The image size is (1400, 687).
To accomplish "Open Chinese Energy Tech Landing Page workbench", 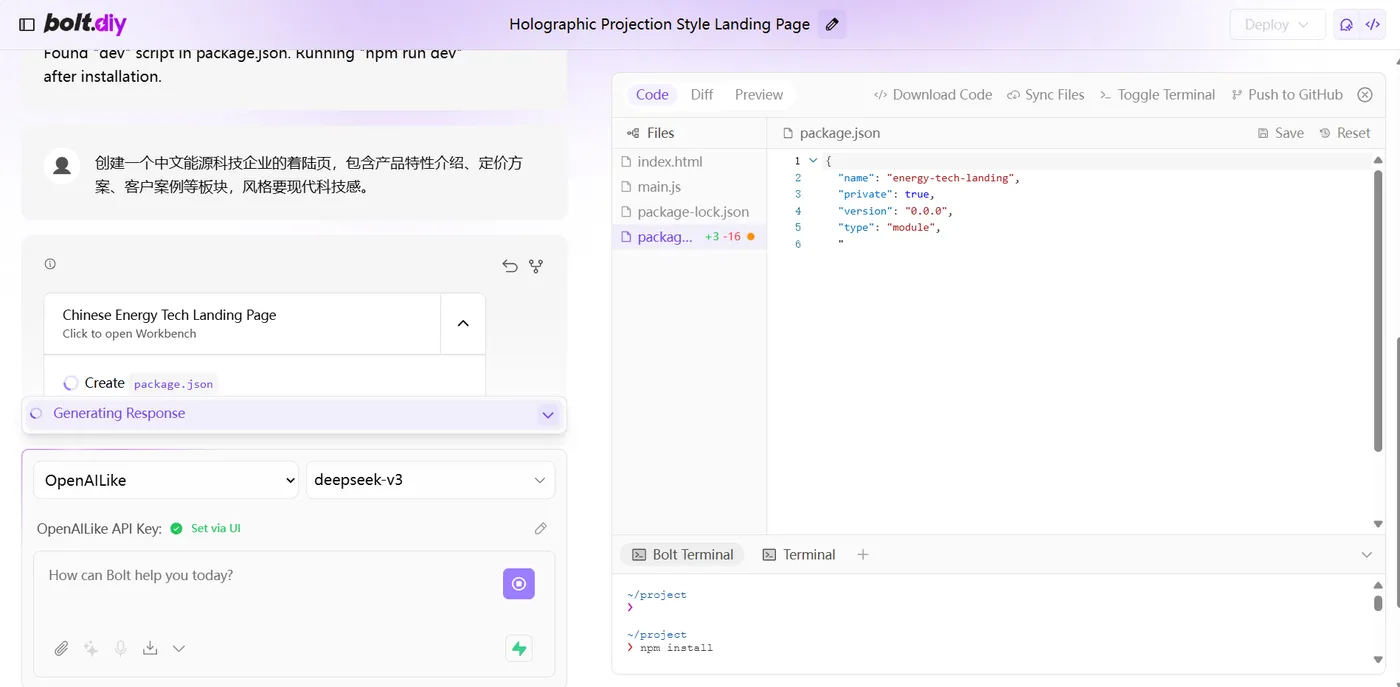I will tap(242, 323).
